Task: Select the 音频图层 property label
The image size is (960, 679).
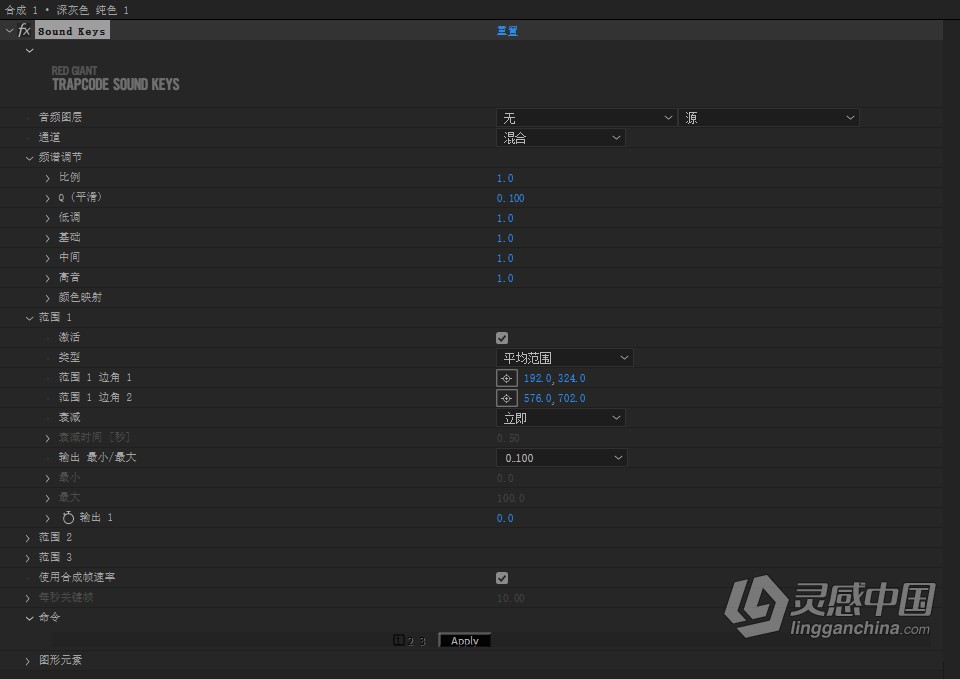Action: pos(60,117)
